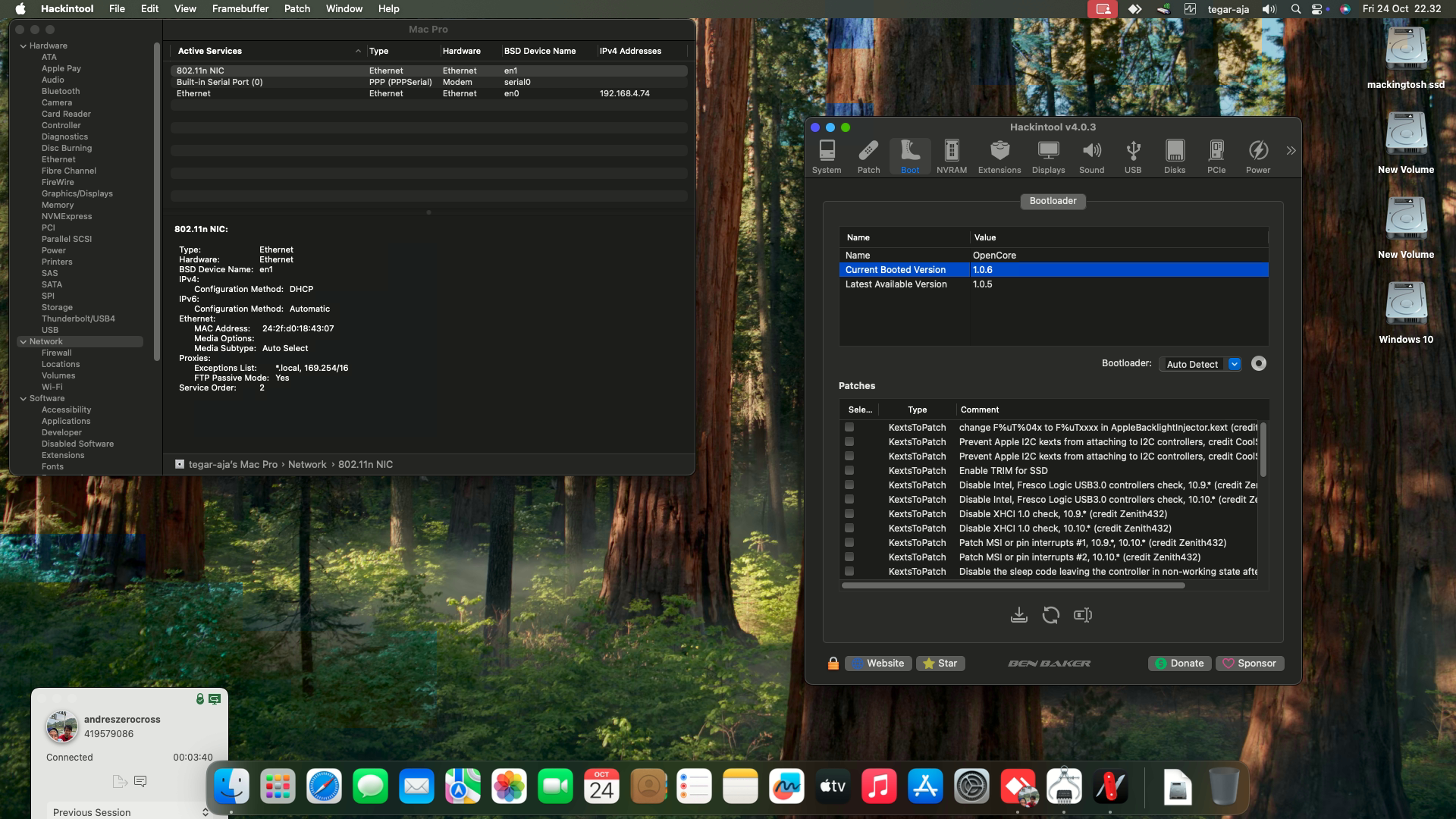The height and width of the screenshot is (819, 1456).
Task: Open Spotlight search in the menu bar
Action: point(1296,9)
